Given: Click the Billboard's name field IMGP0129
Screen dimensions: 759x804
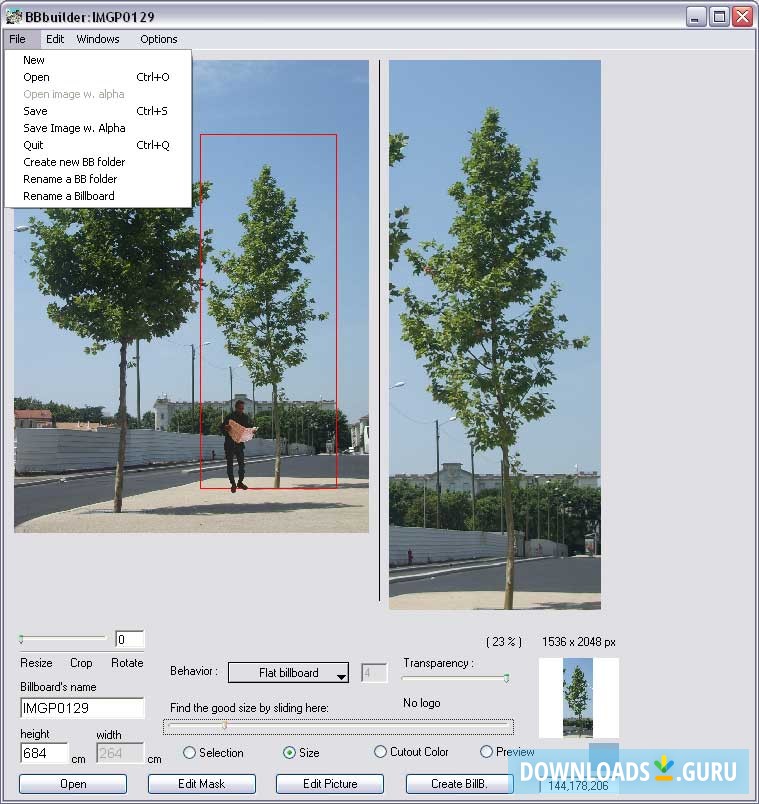Looking at the screenshot, I should 82,708.
